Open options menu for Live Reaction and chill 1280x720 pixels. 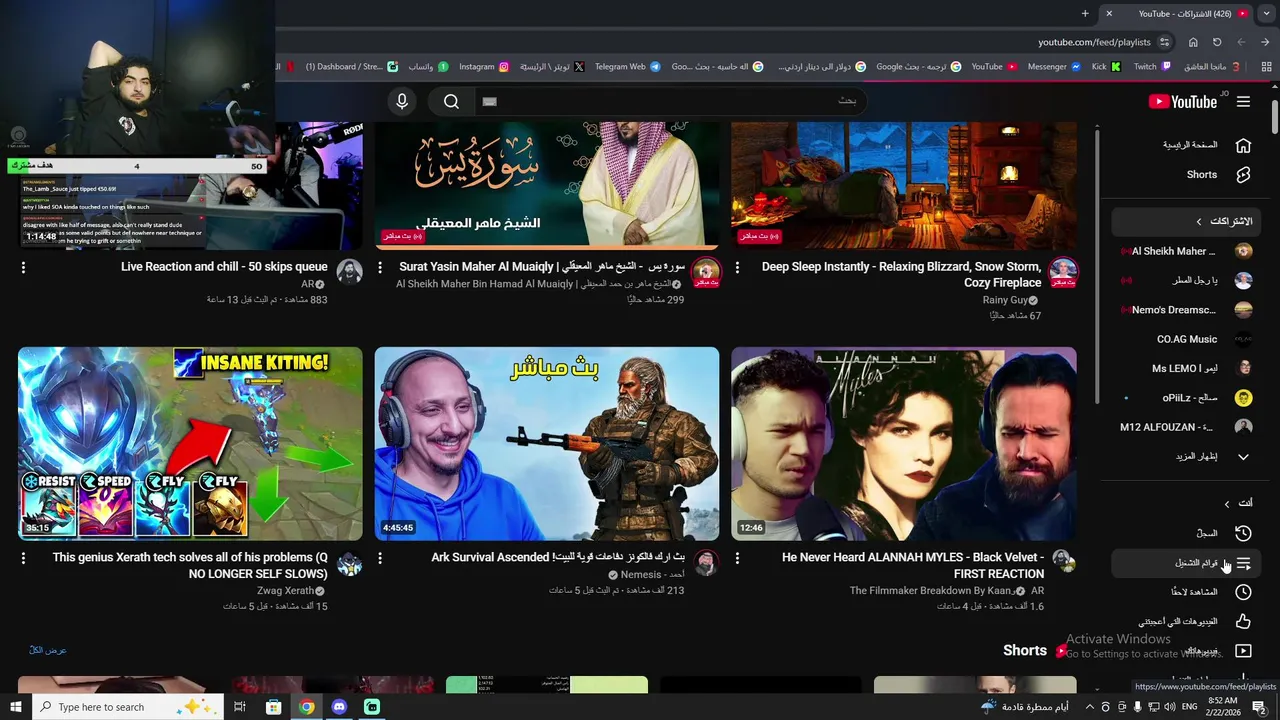point(23,267)
